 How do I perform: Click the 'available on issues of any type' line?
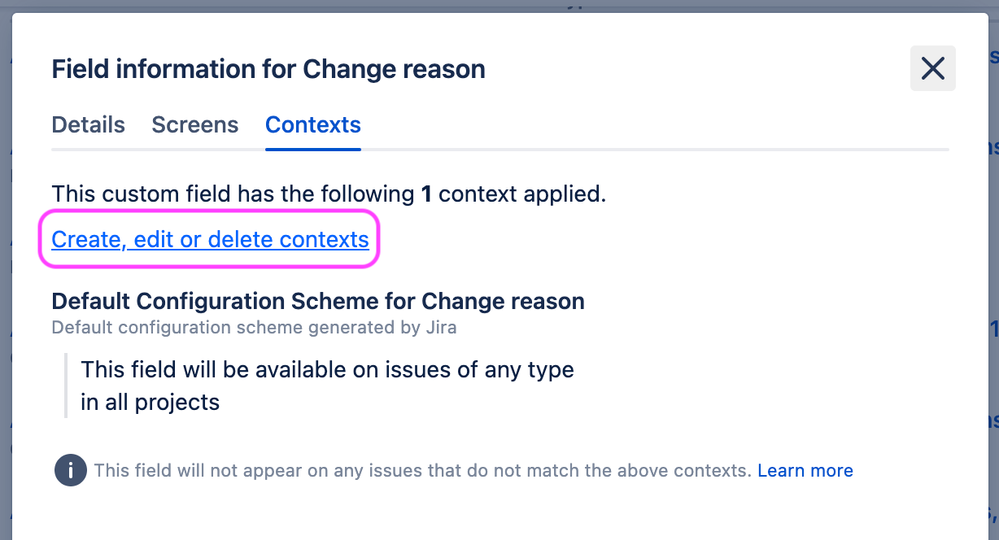[327, 369]
